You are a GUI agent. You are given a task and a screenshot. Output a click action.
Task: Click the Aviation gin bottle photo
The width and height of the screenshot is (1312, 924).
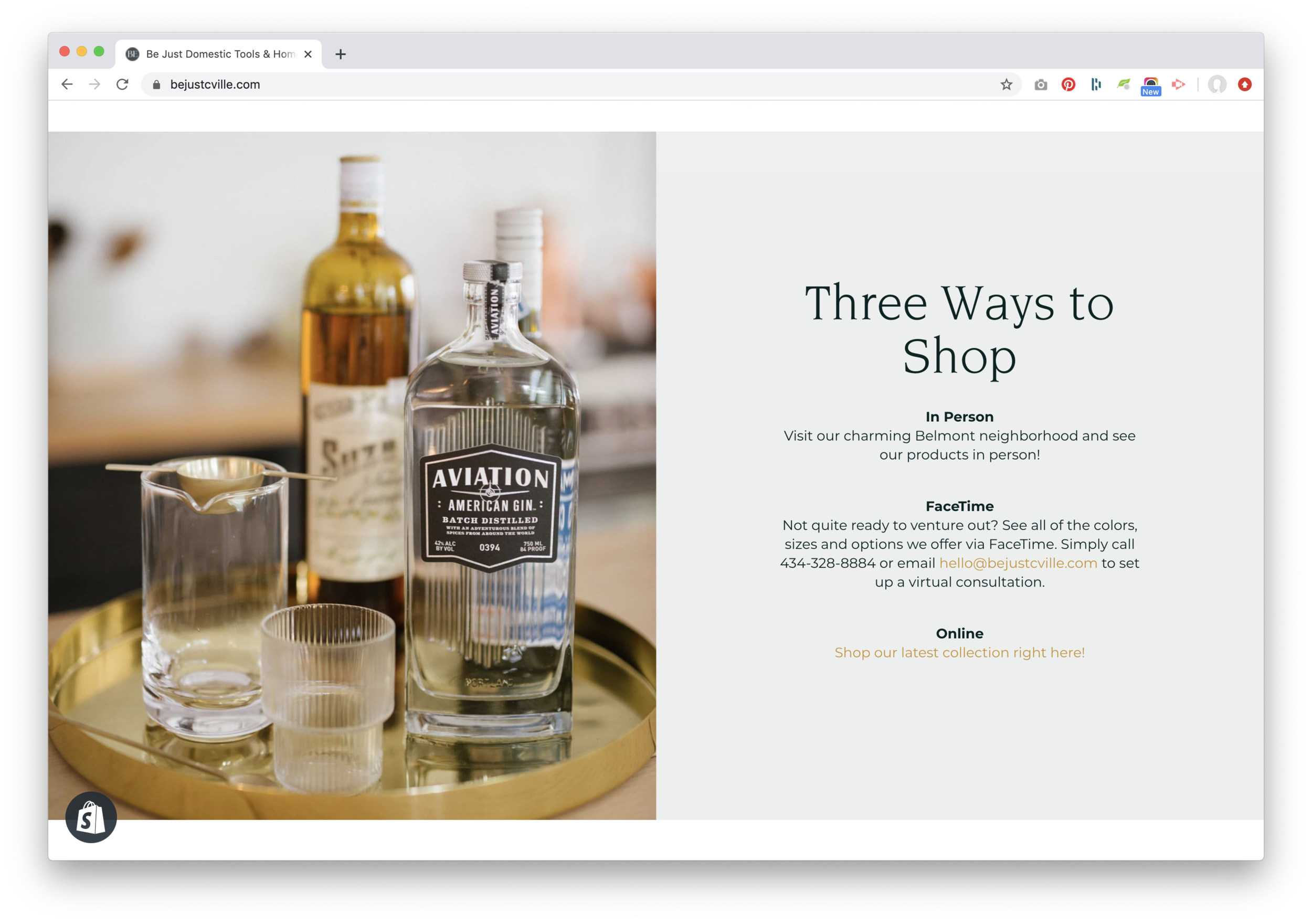[352, 475]
